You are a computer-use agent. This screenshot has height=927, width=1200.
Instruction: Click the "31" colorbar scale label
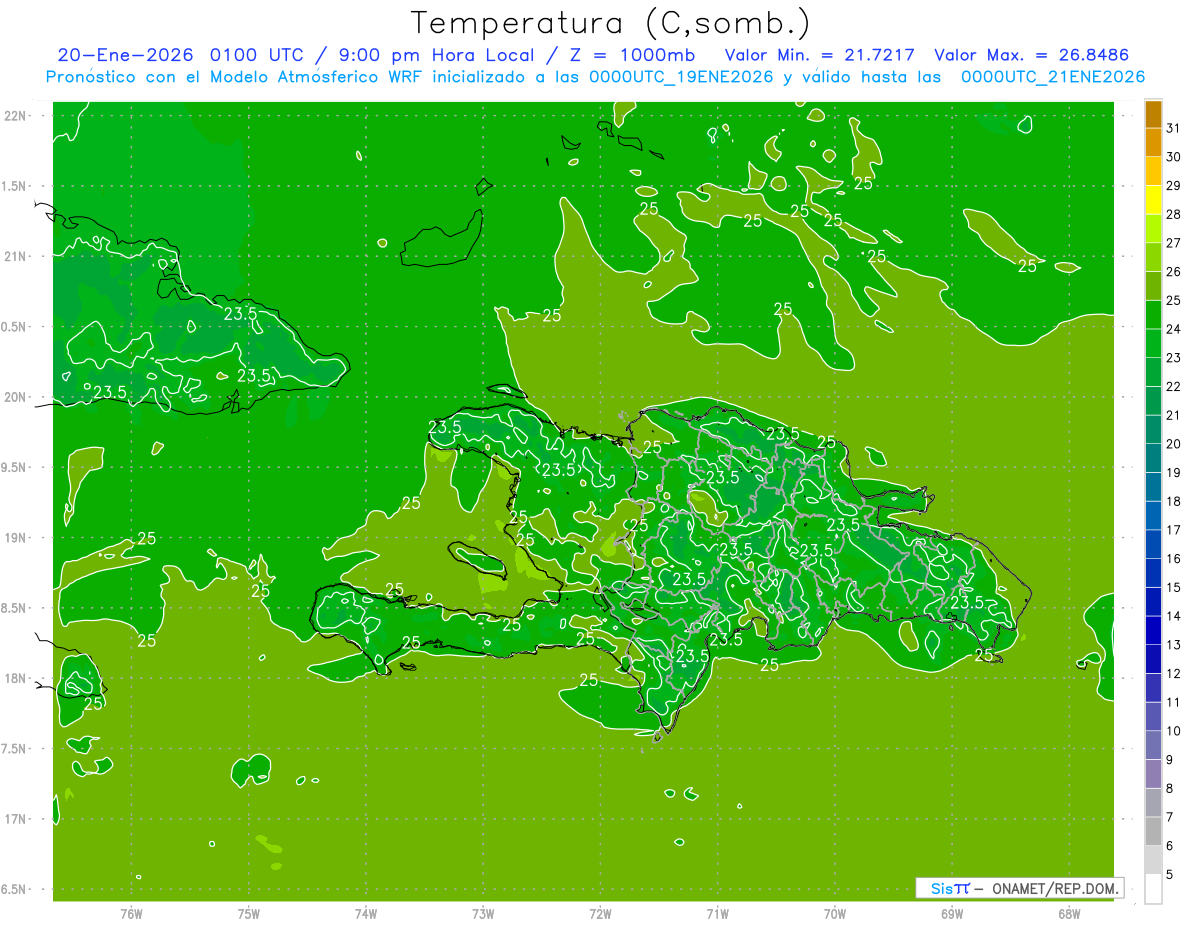tap(1174, 128)
